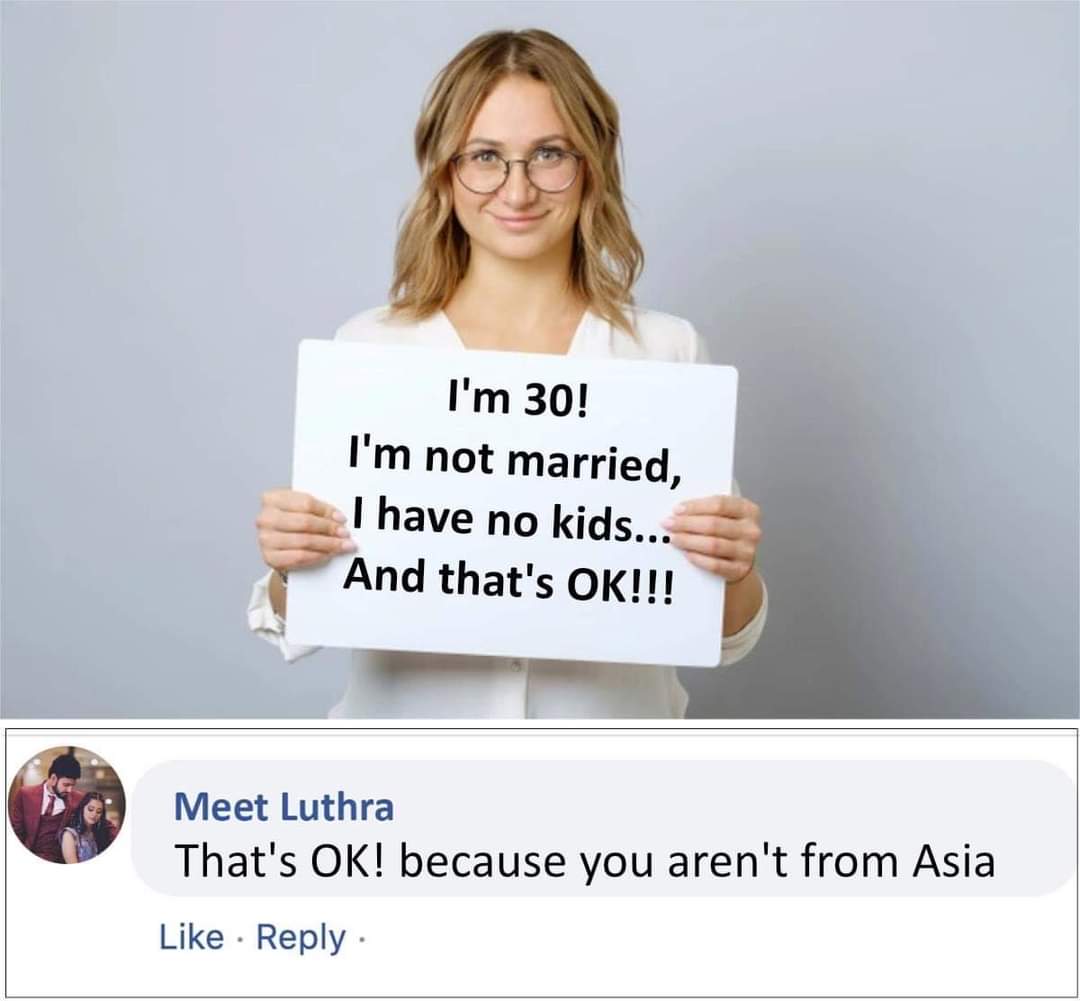The image size is (1080, 1001).
Task: Click the "I have no kids..." line
Action: (x=510, y=521)
